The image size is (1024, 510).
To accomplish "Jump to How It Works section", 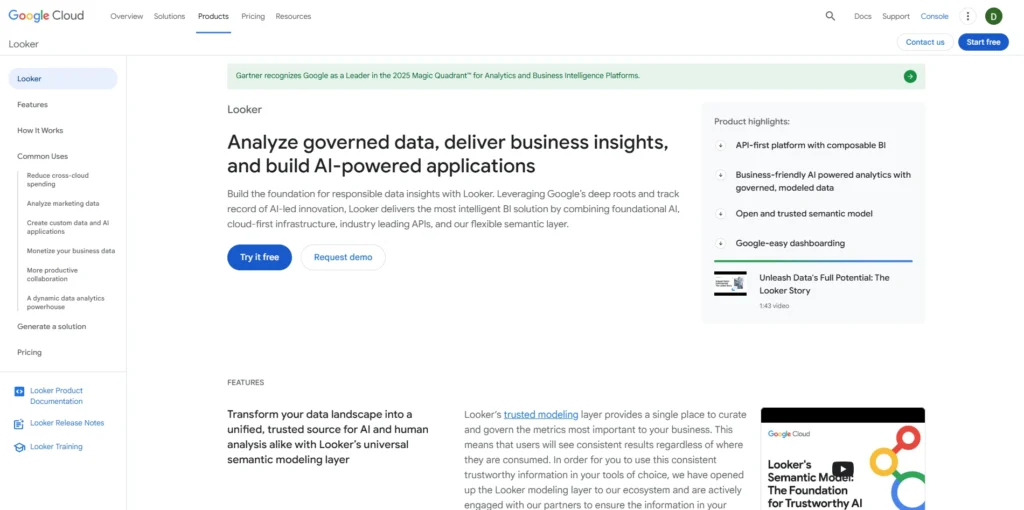I will tap(40, 131).
